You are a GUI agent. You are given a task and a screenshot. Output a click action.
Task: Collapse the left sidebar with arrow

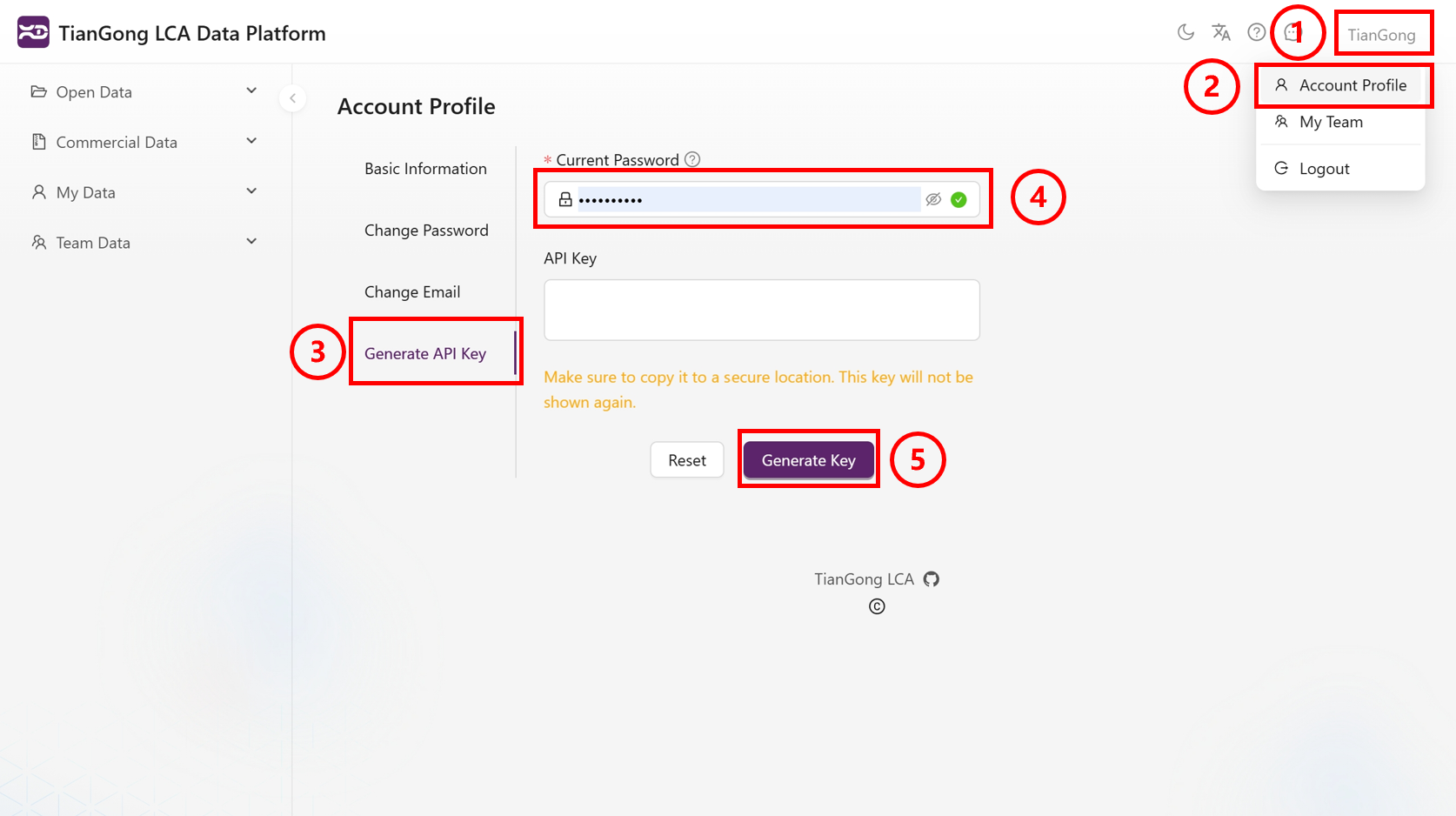(x=293, y=98)
